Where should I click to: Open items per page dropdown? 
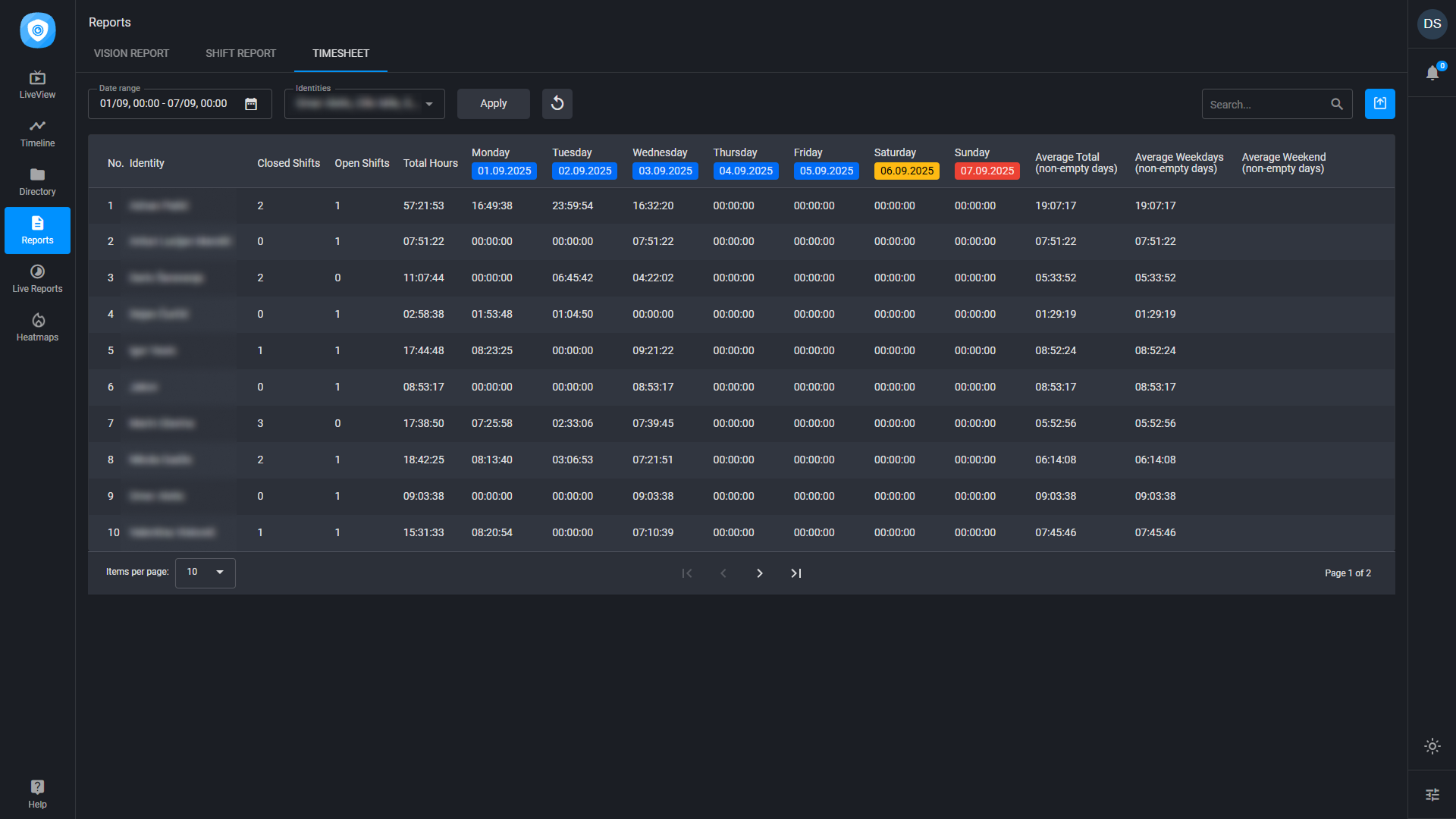[205, 573]
